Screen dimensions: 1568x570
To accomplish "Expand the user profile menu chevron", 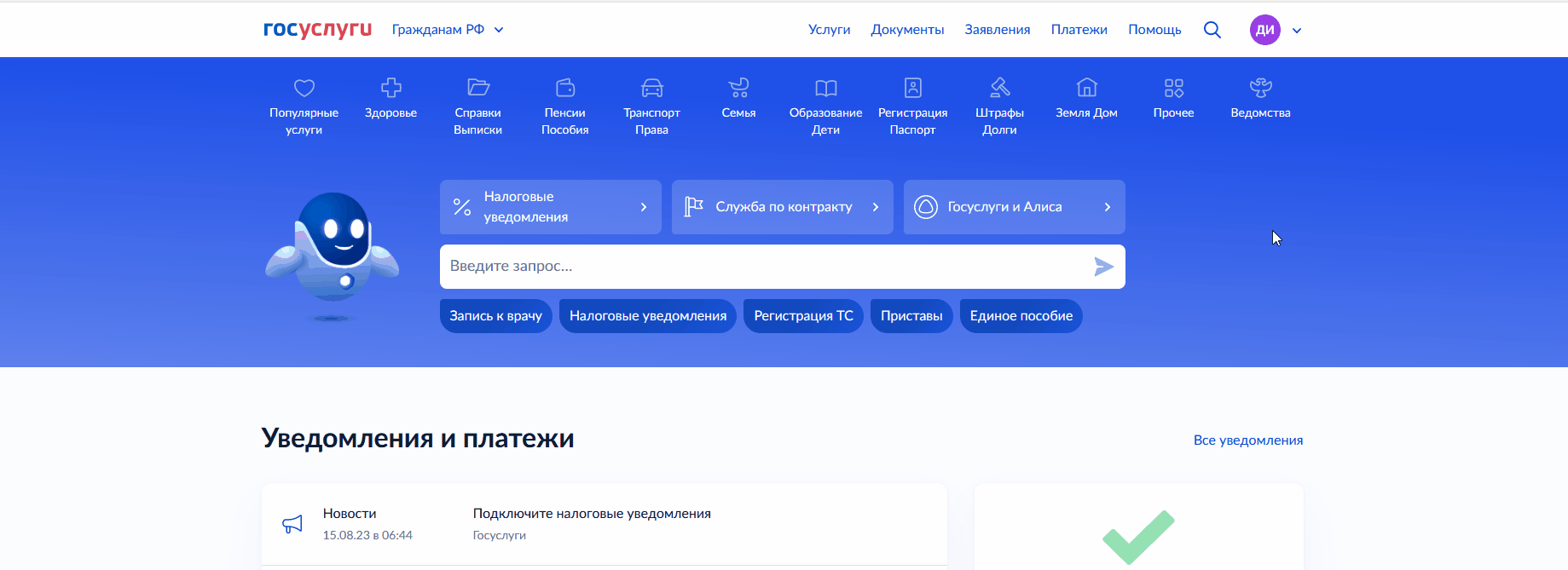I will [1296, 31].
